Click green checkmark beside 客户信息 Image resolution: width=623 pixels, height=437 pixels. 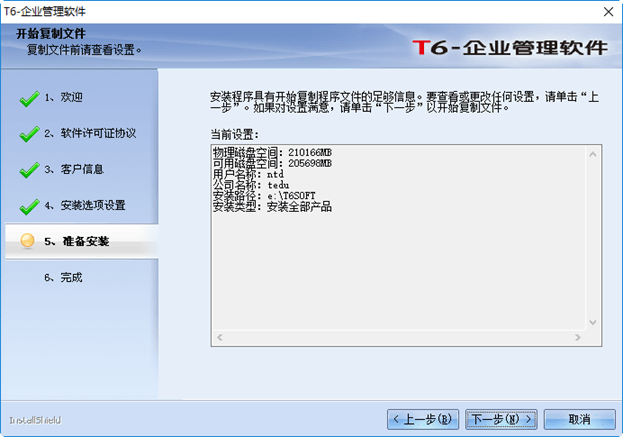29,170
